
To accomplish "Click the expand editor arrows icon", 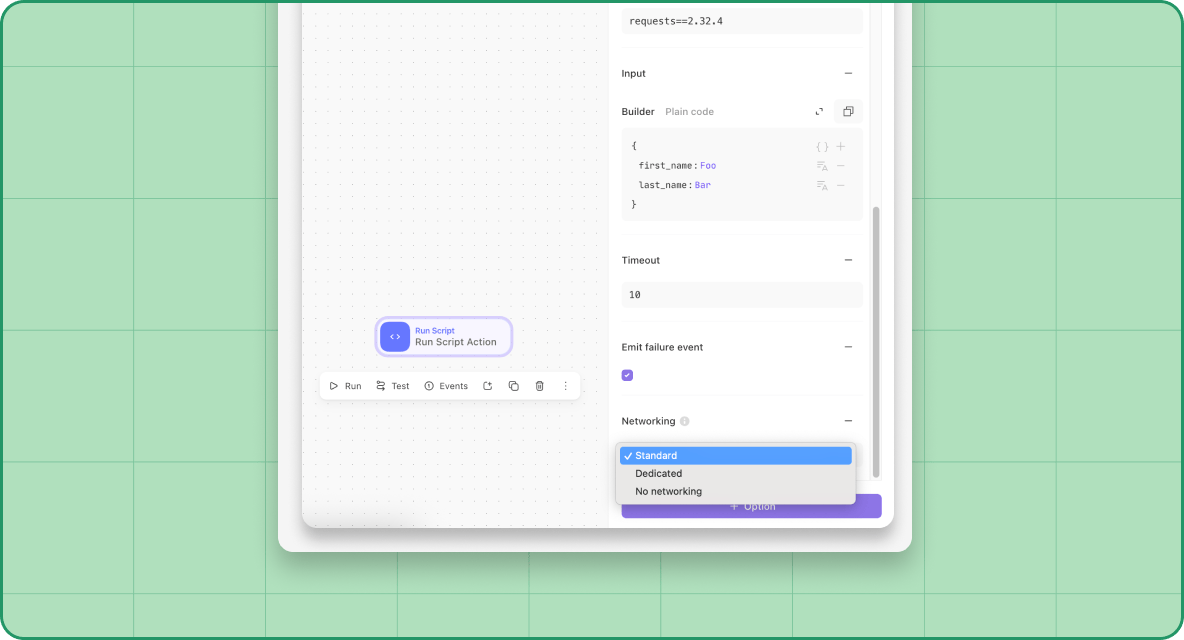I will 819,112.
